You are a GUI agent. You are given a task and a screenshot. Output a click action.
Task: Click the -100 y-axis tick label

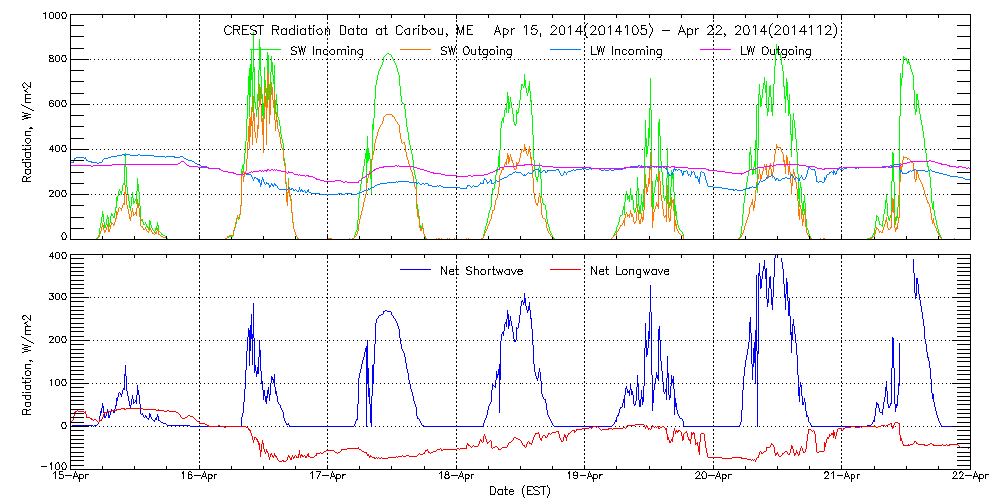click(50, 466)
